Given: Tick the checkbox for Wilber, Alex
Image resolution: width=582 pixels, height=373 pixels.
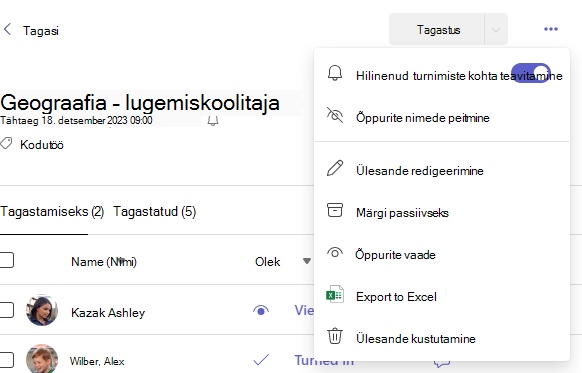Looking at the screenshot, I should 6,359.
